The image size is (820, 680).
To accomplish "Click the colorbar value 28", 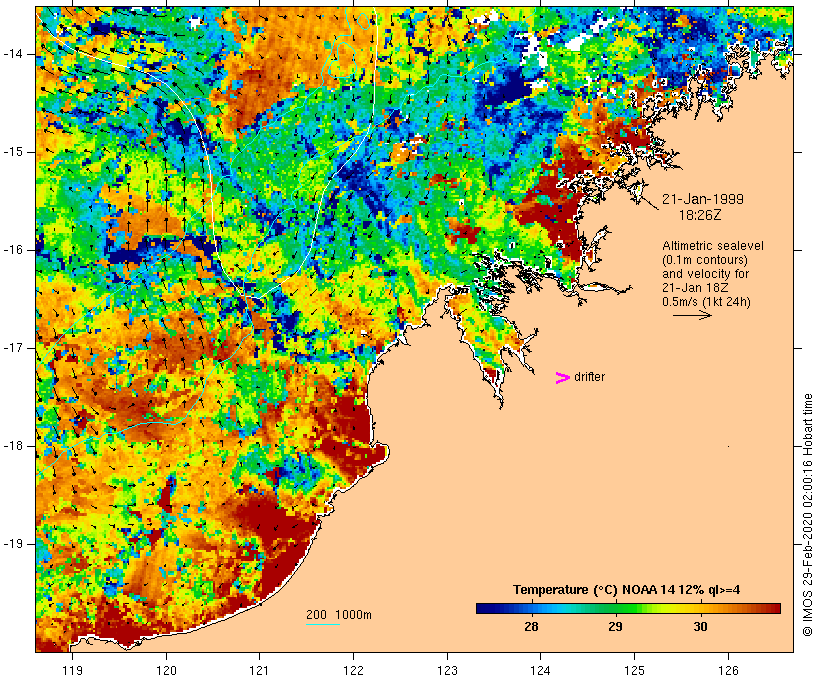I will point(531,626).
